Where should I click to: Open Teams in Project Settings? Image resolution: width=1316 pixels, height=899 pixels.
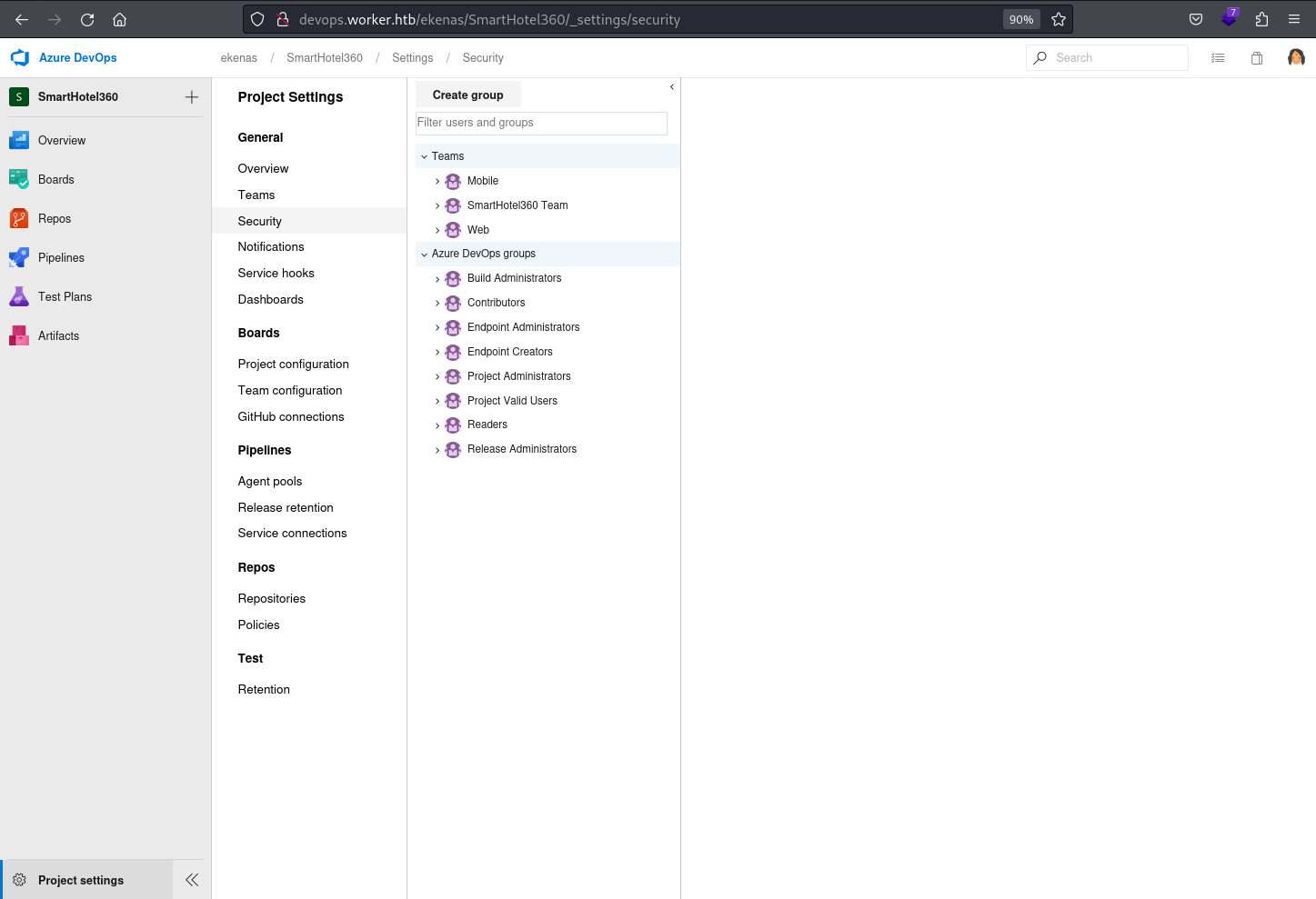[256, 195]
